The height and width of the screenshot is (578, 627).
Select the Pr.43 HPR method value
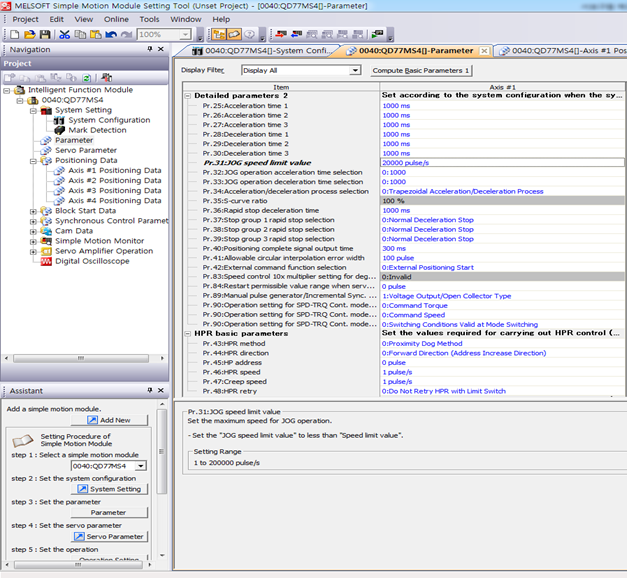point(502,344)
